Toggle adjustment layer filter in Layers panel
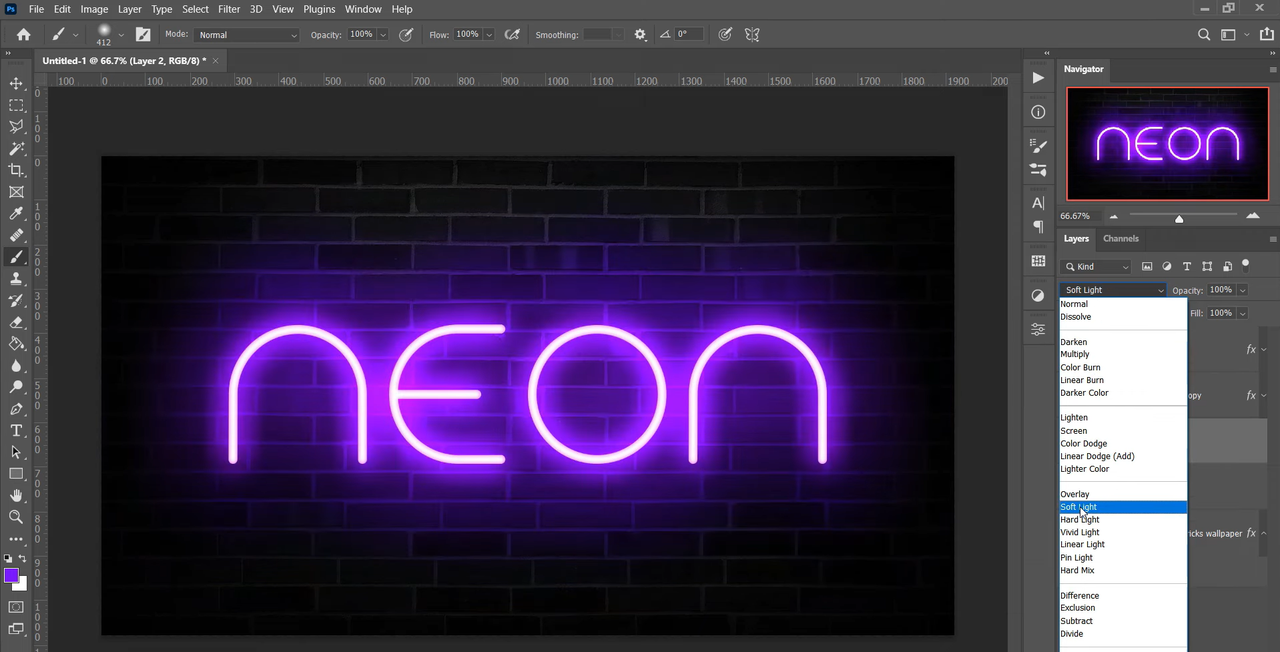This screenshot has height=652, width=1280. (x=1167, y=266)
